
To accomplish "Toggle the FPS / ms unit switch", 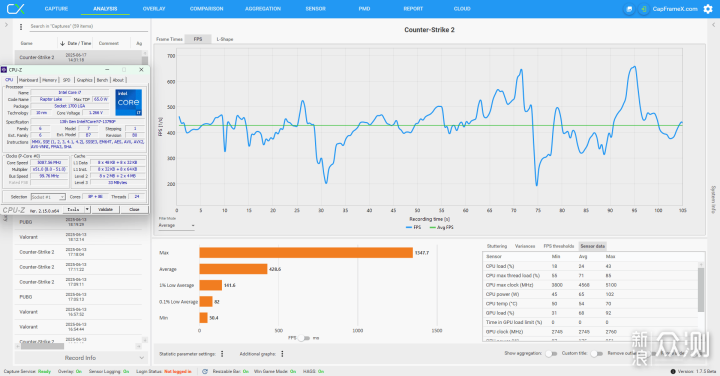I will coord(304,338).
